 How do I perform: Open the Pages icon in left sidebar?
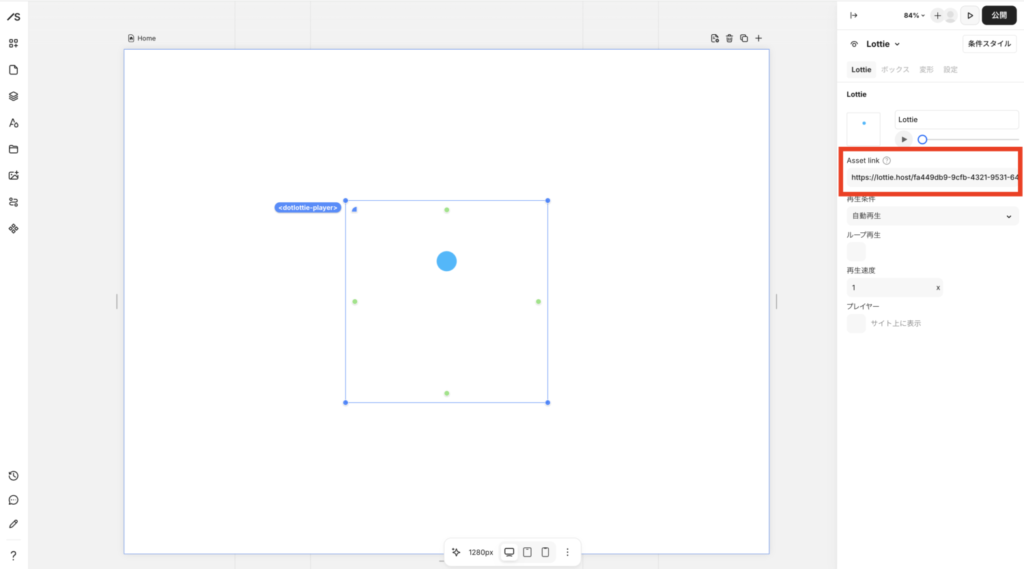[13, 70]
